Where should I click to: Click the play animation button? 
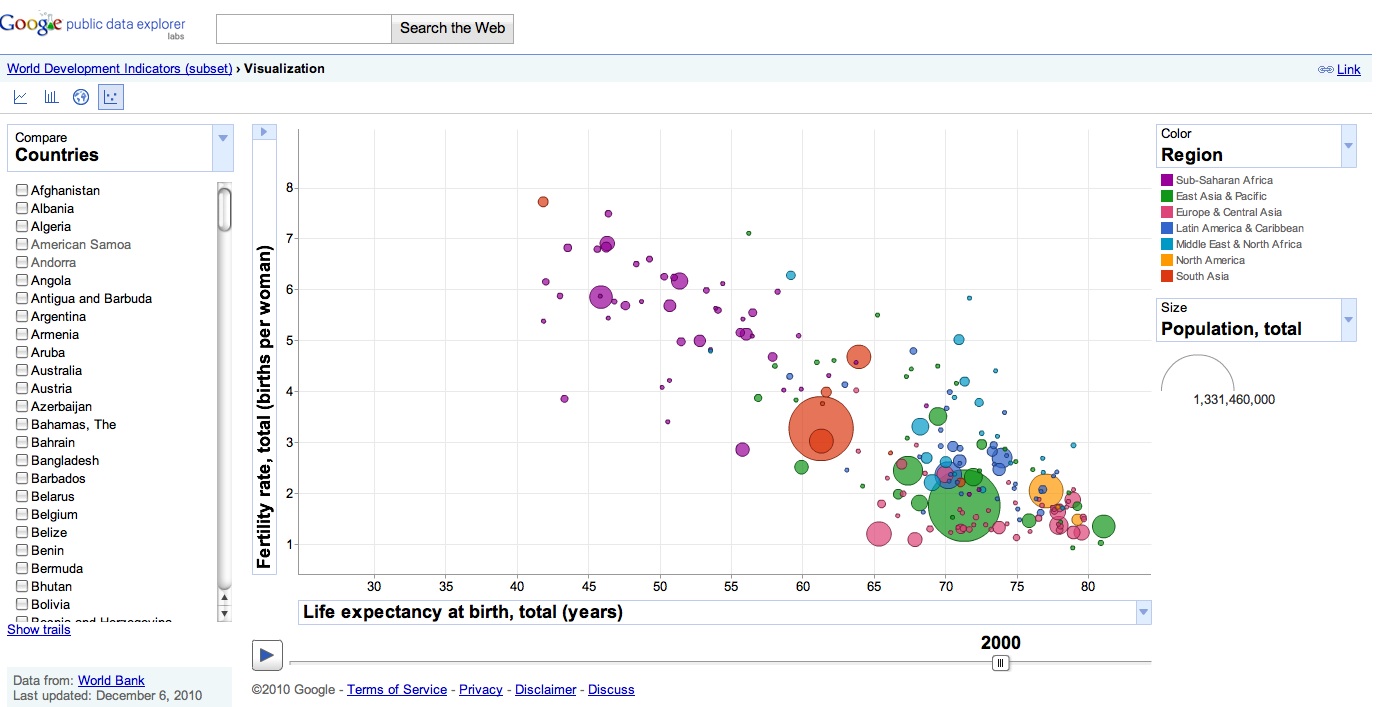click(x=267, y=655)
